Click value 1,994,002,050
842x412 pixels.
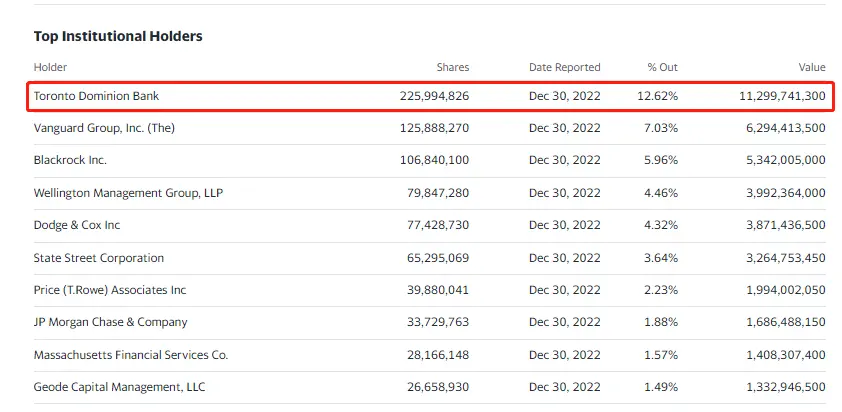click(786, 290)
